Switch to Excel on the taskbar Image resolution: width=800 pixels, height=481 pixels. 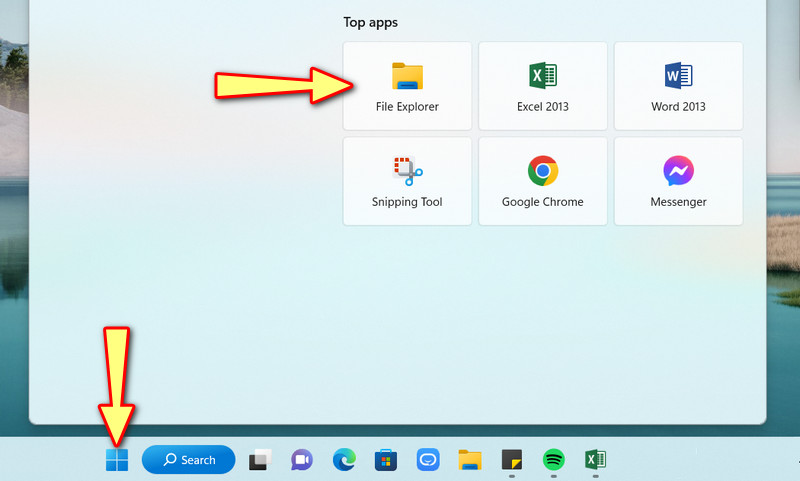pos(595,460)
